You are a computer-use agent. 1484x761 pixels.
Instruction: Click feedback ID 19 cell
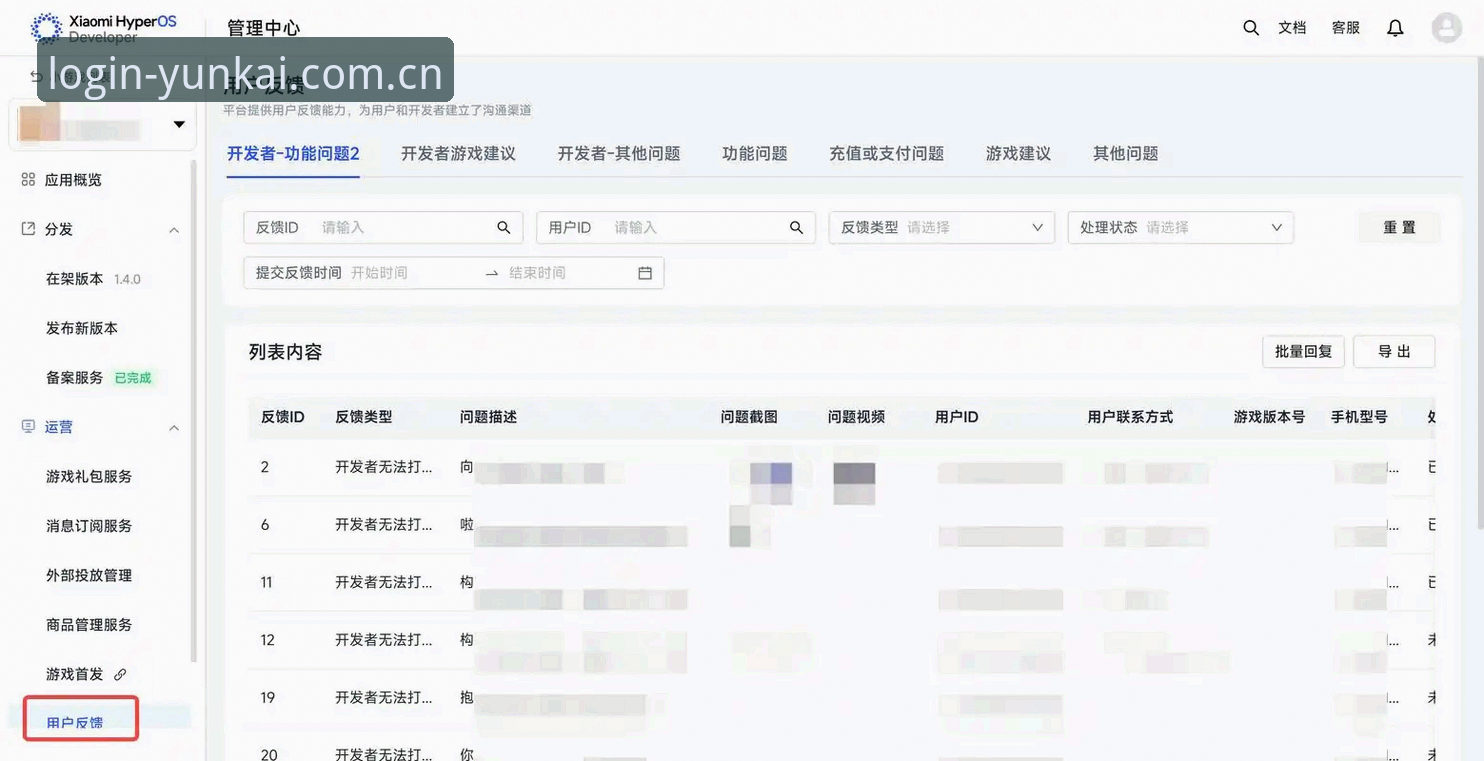coord(267,697)
